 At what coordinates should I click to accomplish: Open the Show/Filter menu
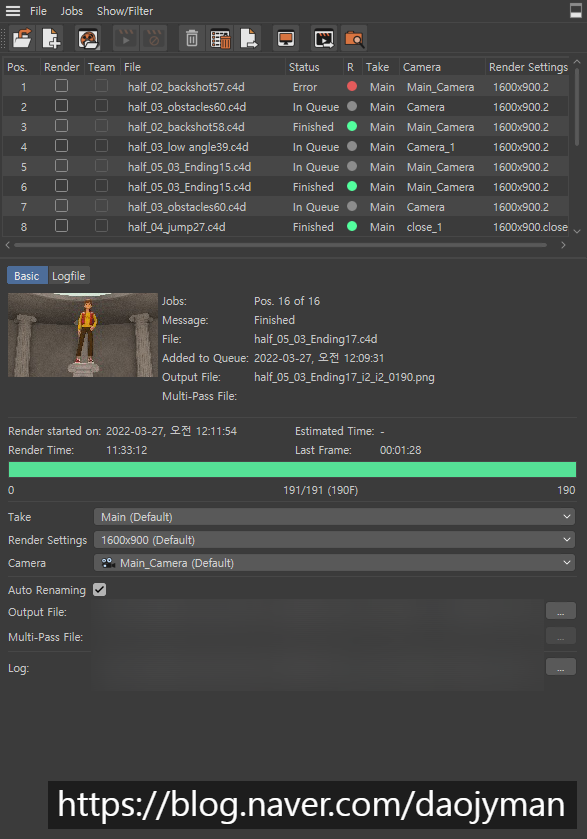(x=125, y=11)
